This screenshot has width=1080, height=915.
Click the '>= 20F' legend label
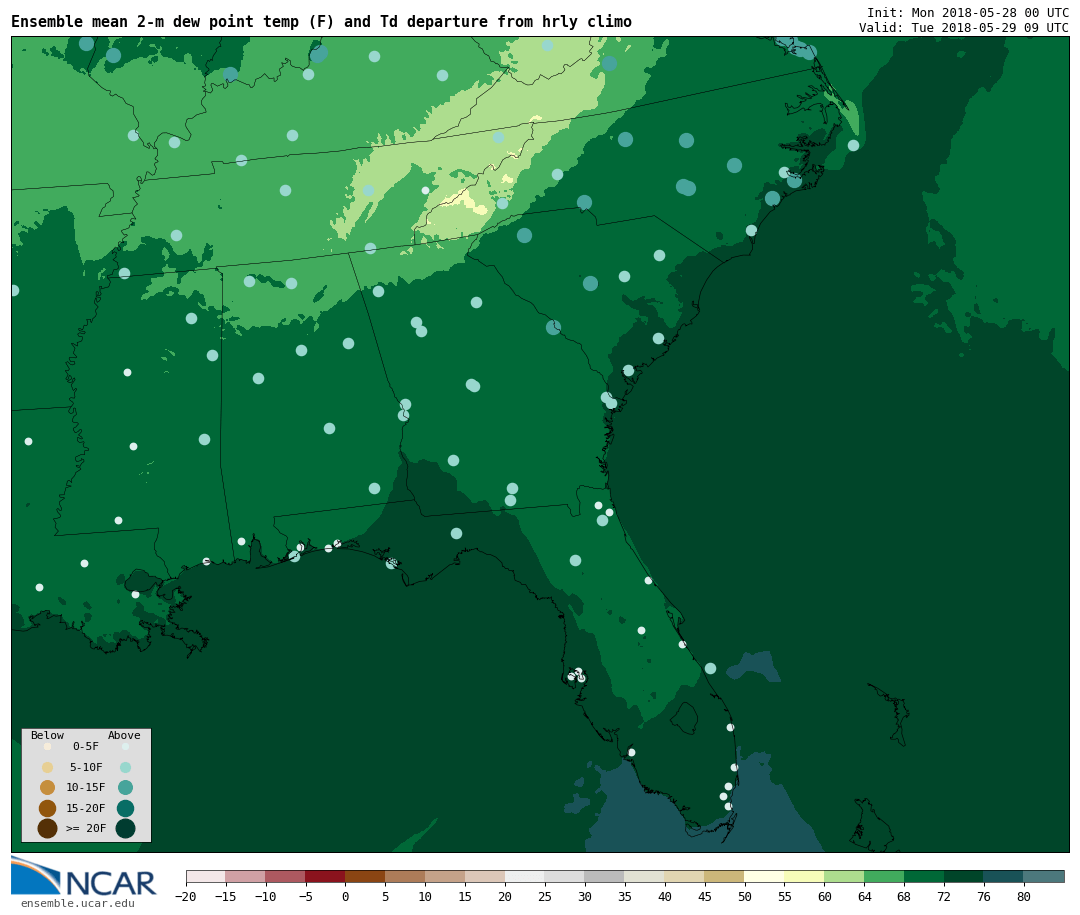86,828
